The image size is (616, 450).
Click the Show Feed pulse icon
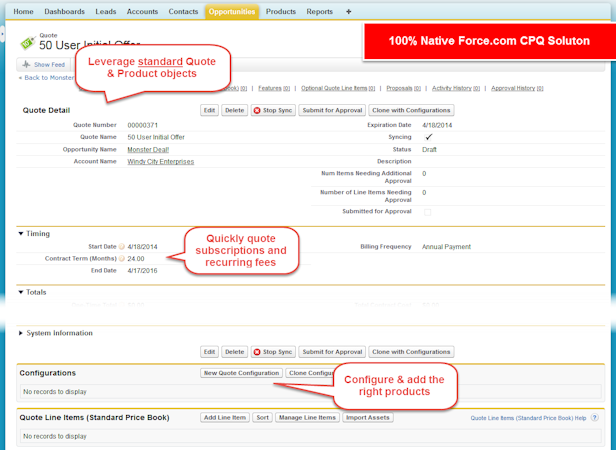coord(26,64)
